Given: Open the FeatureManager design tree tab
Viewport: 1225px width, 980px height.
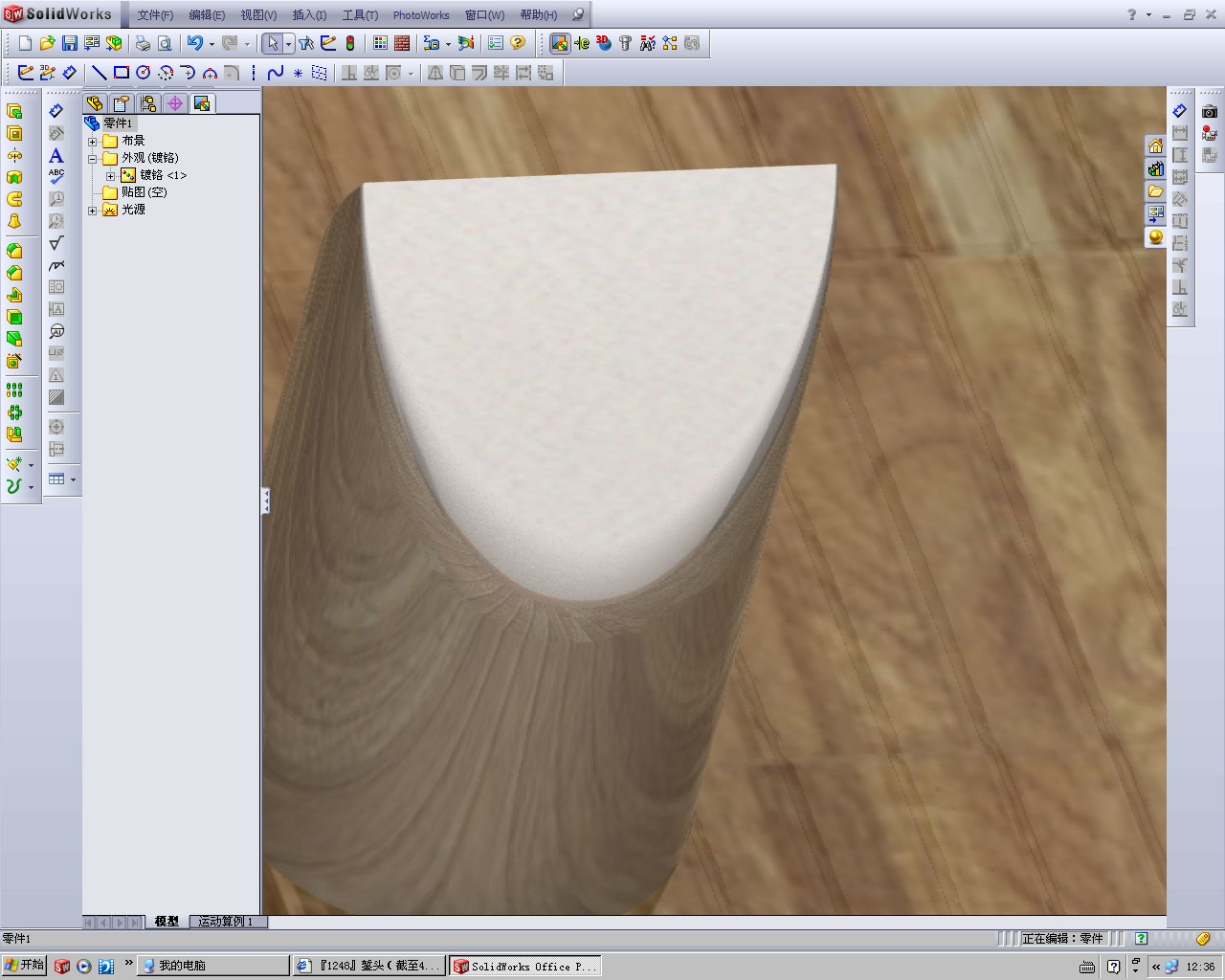Looking at the screenshot, I should [x=94, y=103].
